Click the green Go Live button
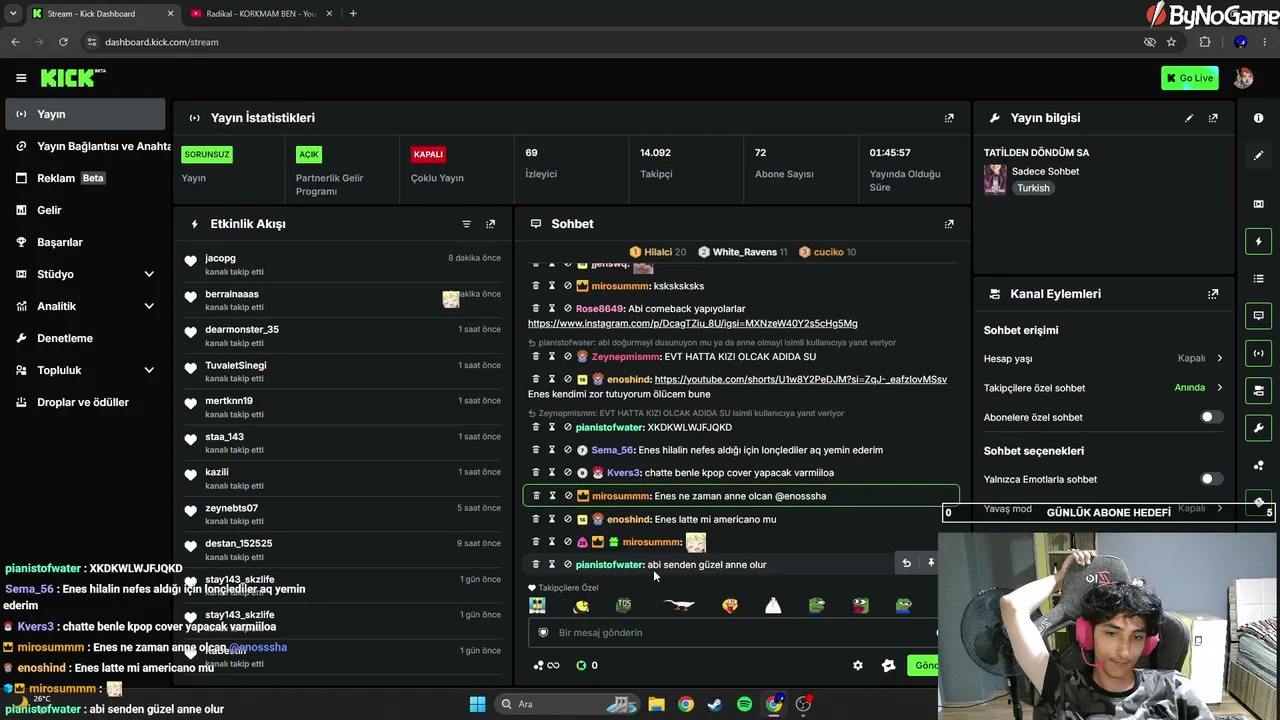This screenshot has height=720, width=1280. tap(1189, 78)
